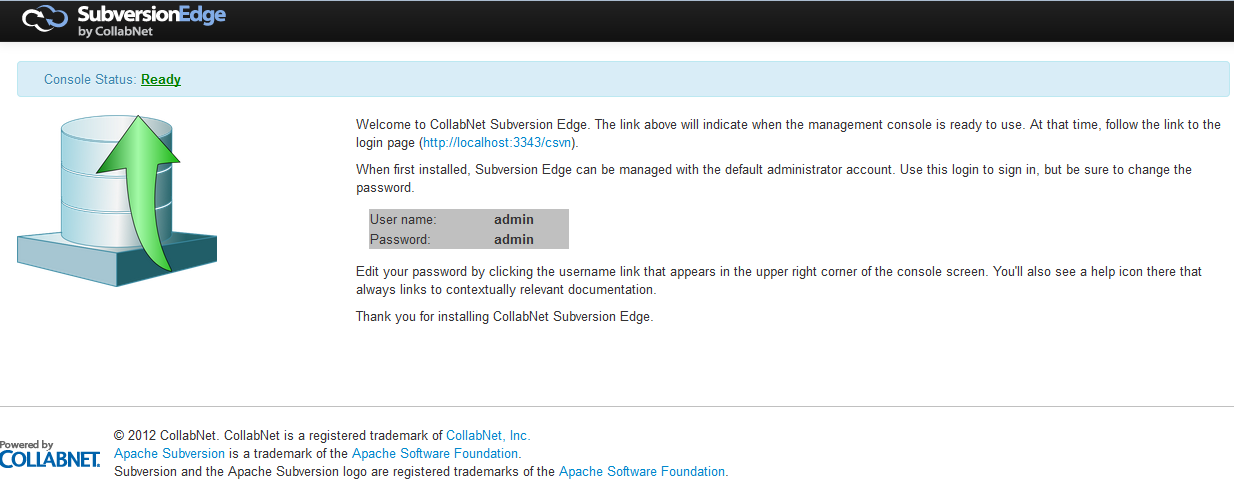Click the 'Thank you for installing' sentence
The height and width of the screenshot is (489, 1234).
click(504, 316)
